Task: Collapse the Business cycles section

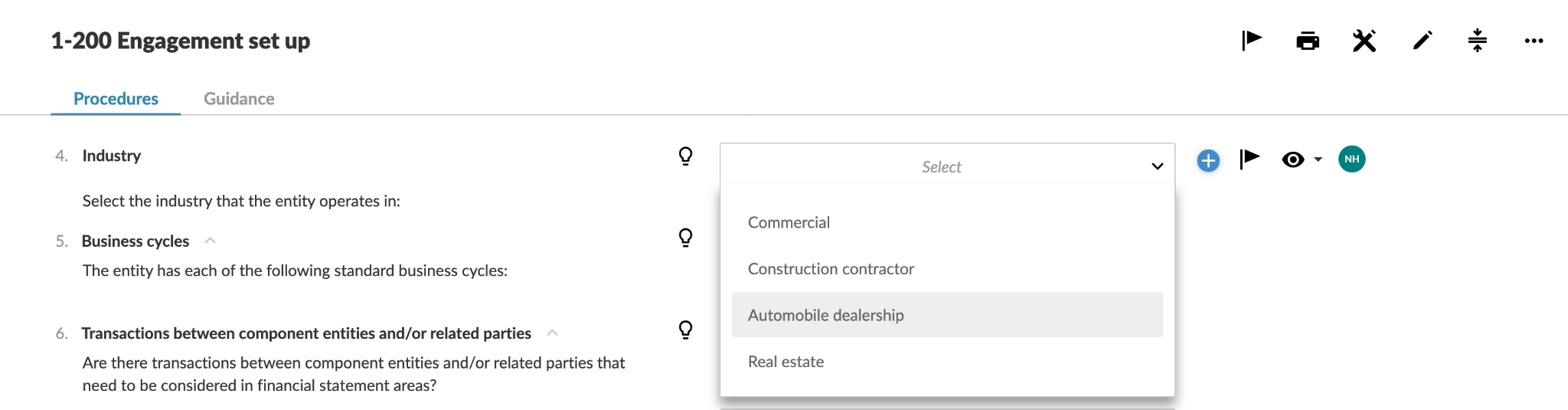Action: pos(211,241)
